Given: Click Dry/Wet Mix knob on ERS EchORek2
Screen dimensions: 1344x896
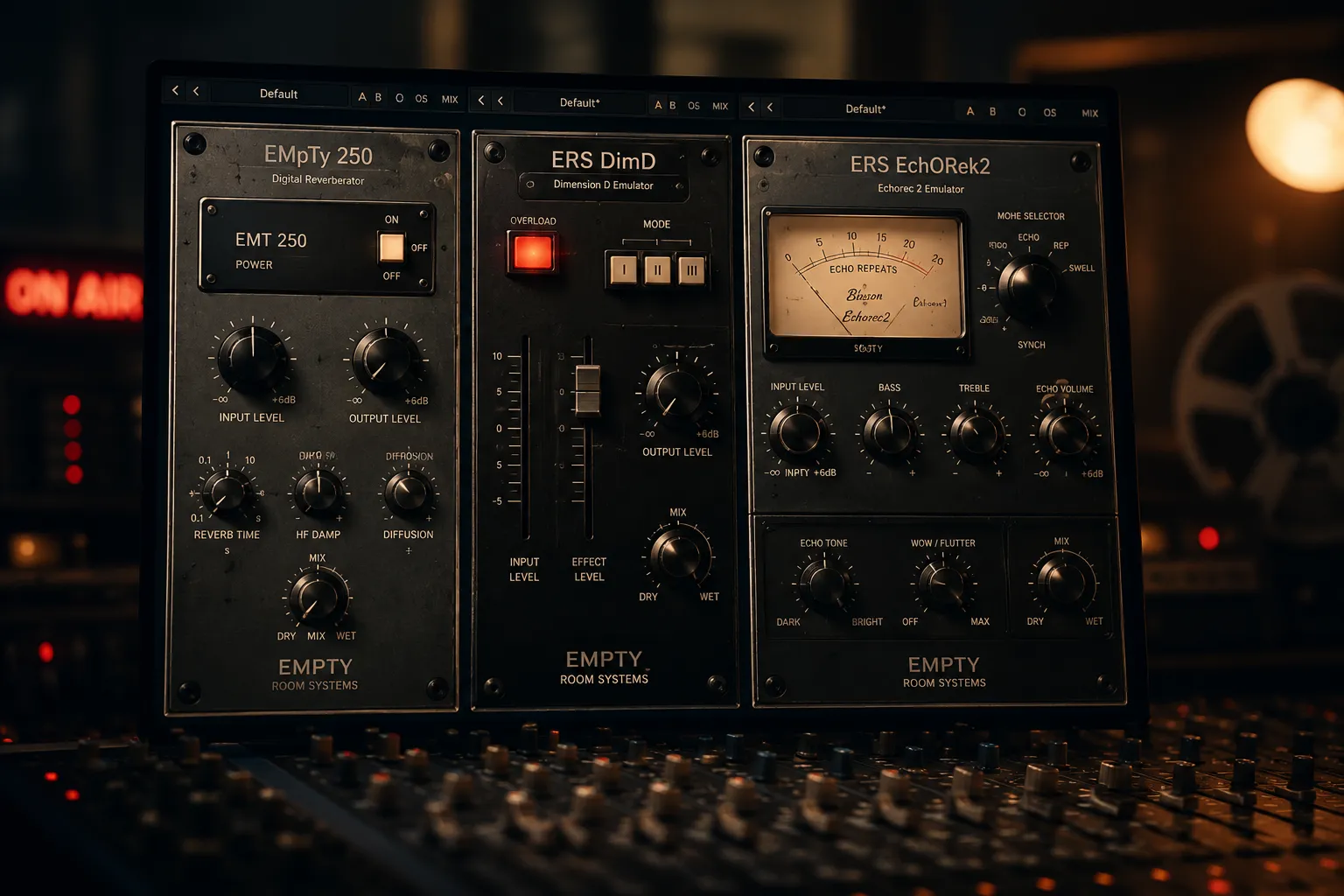Looking at the screenshot, I should click(x=1064, y=581).
